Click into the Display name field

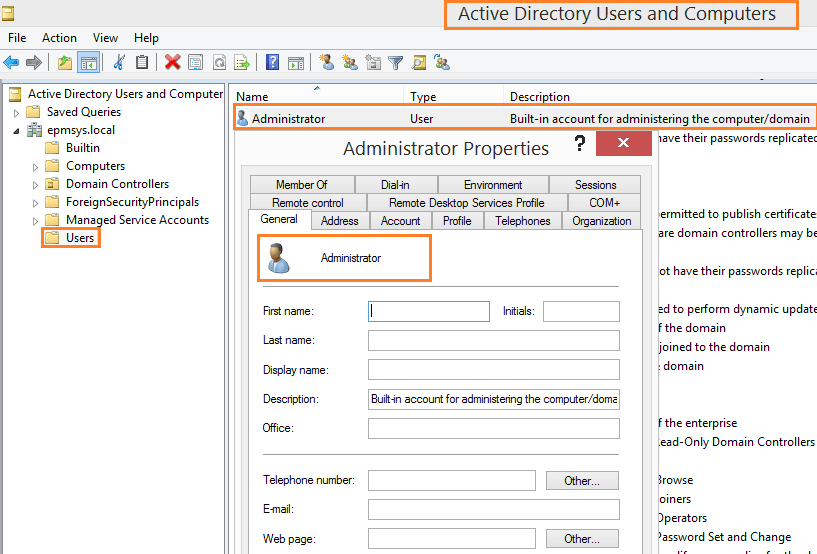494,370
